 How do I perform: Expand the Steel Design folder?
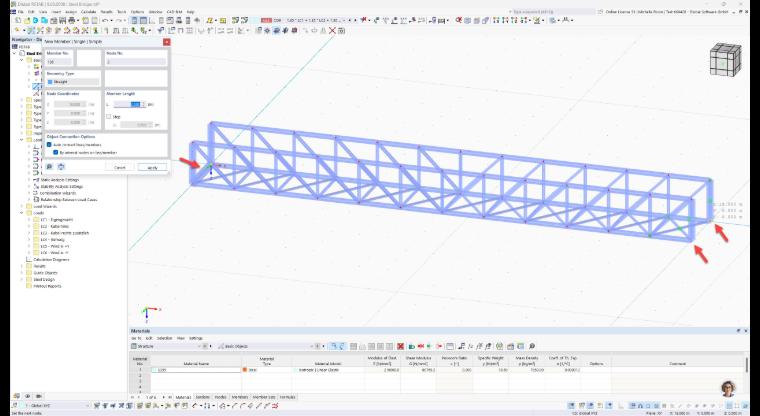(x=22, y=279)
